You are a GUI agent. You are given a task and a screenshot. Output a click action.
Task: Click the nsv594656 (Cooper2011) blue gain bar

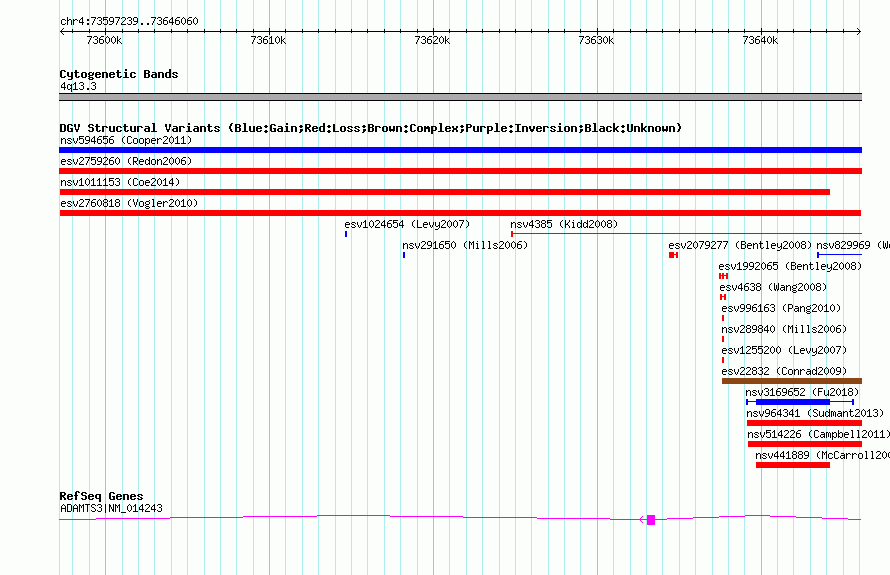coord(460,150)
